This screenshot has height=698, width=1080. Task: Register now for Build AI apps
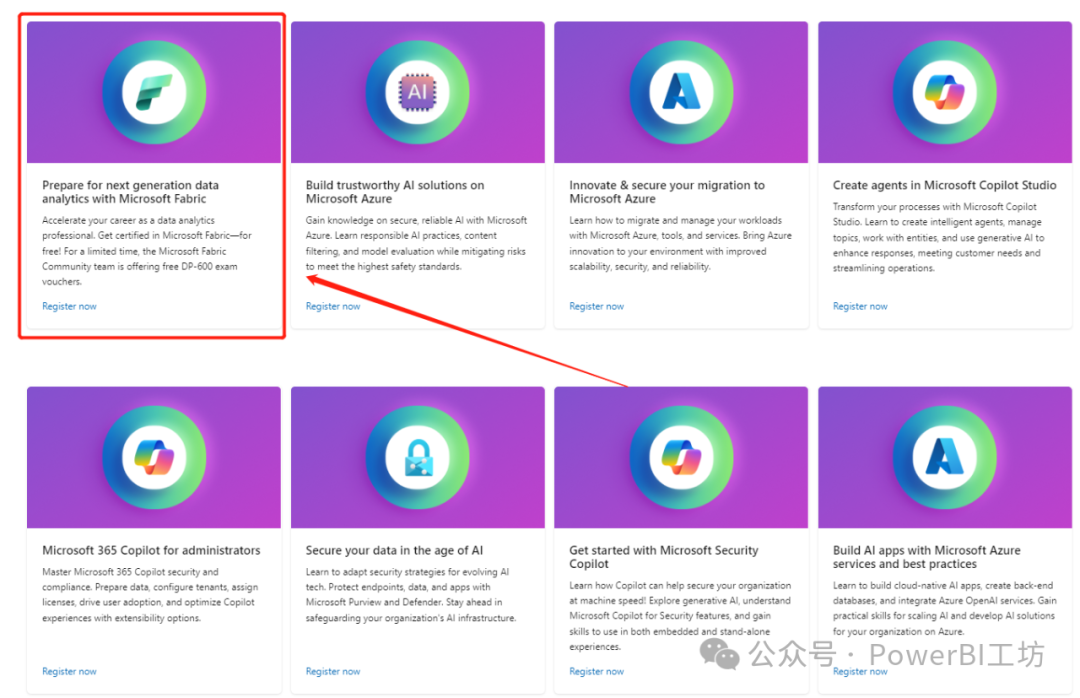[x=860, y=672]
